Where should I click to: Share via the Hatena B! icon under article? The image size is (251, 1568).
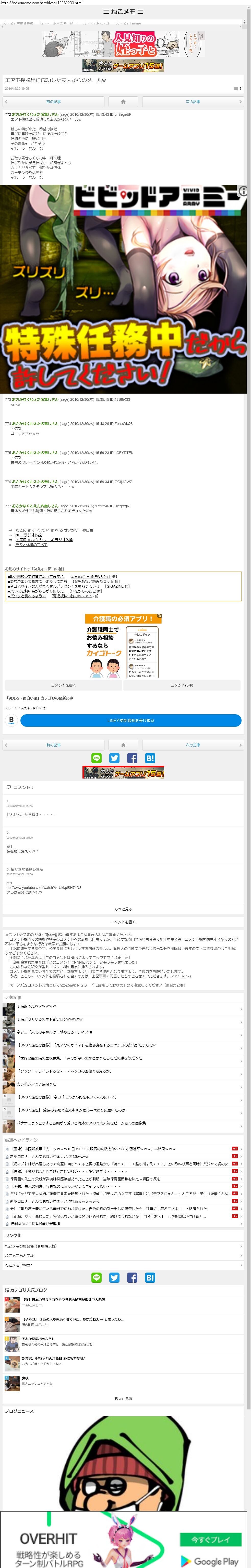point(150,758)
